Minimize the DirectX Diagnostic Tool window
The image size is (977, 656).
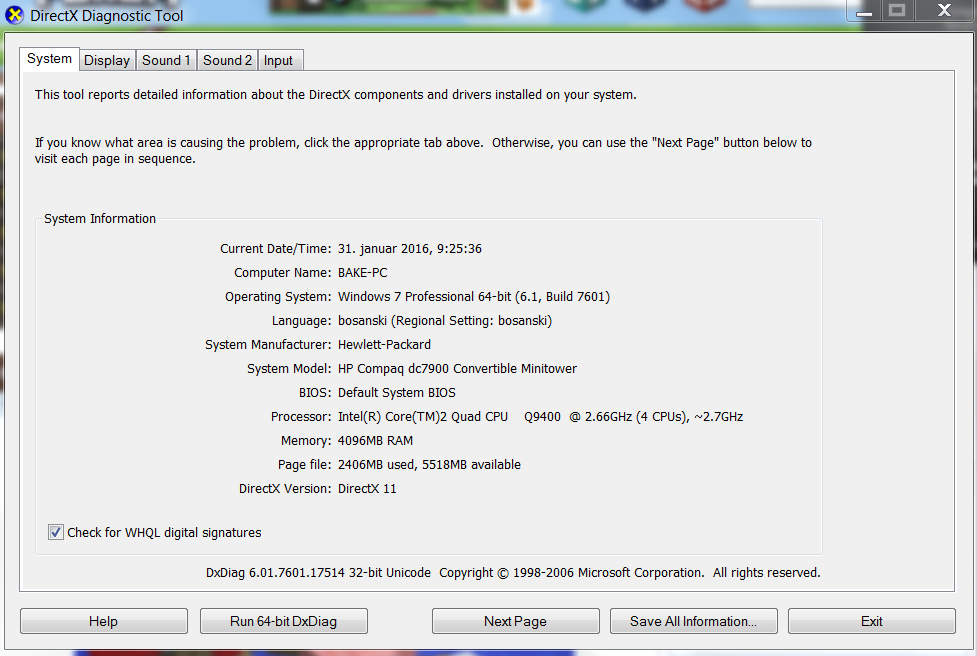point(864,11)
